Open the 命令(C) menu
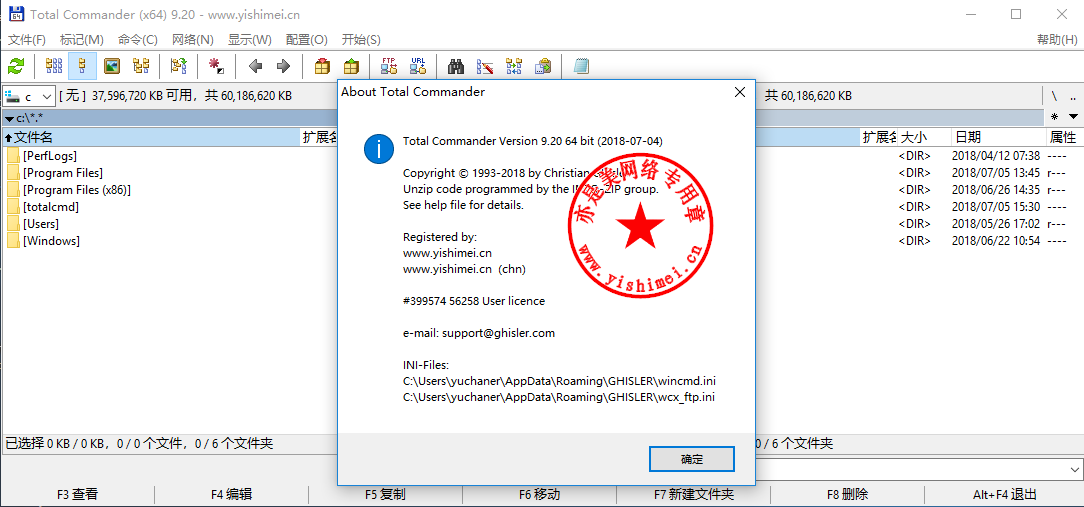 [x=138, y=39]
